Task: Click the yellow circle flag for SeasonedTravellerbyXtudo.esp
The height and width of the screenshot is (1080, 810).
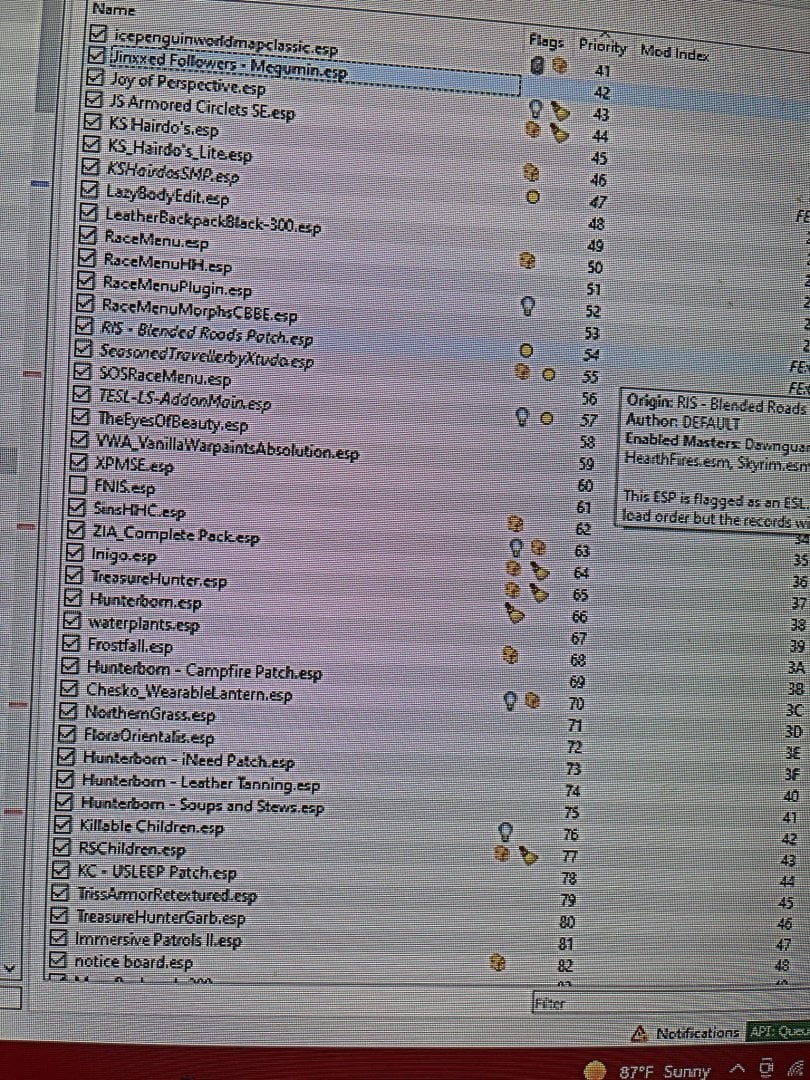Action: (548, 375)
